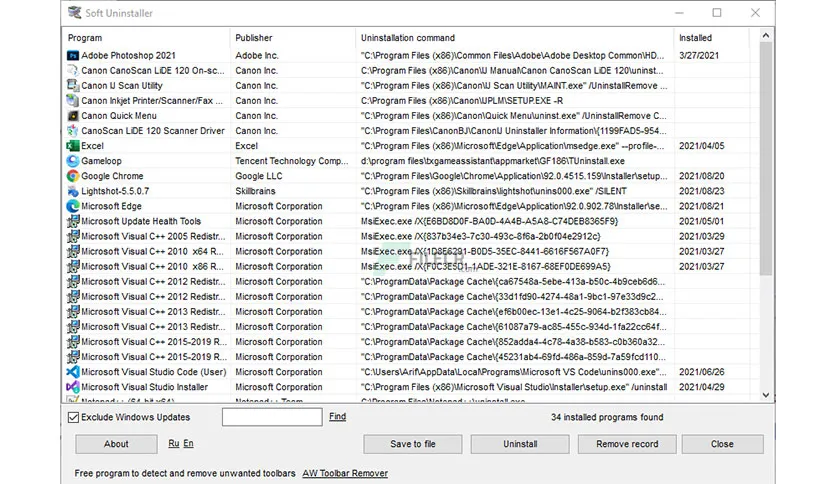Click the Find link
This screenshot has height=484, width=836.
[x=337, y=416]
